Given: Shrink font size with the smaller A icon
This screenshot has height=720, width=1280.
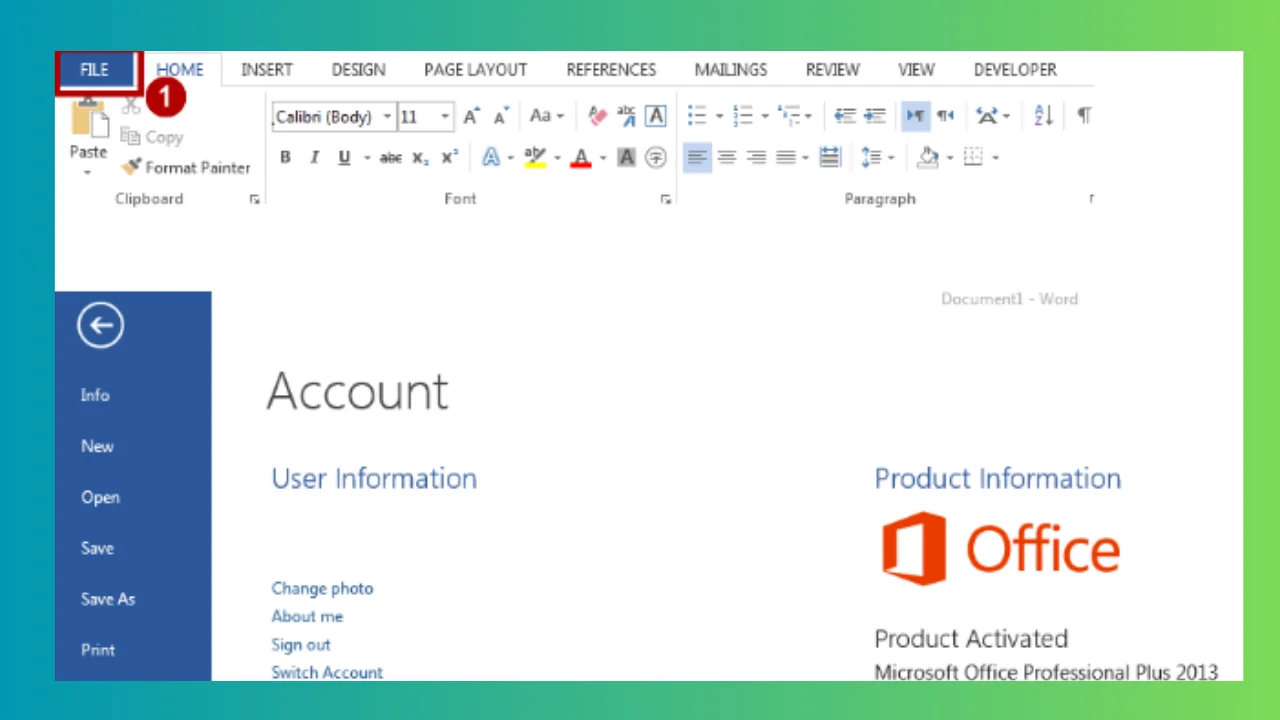Looking at the screenshot, I should click(x=501, y=117).
